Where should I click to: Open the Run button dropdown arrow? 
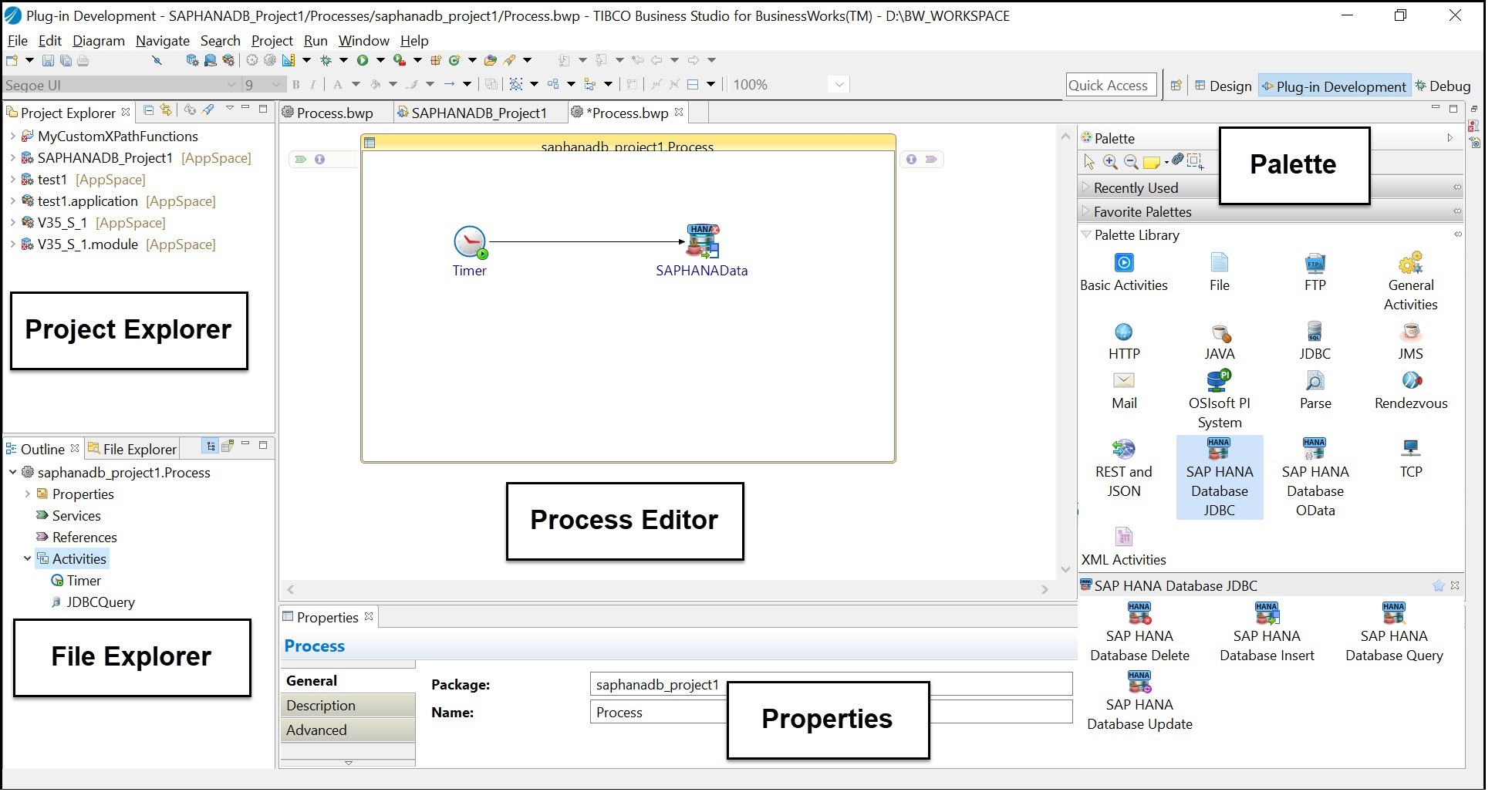380,60
